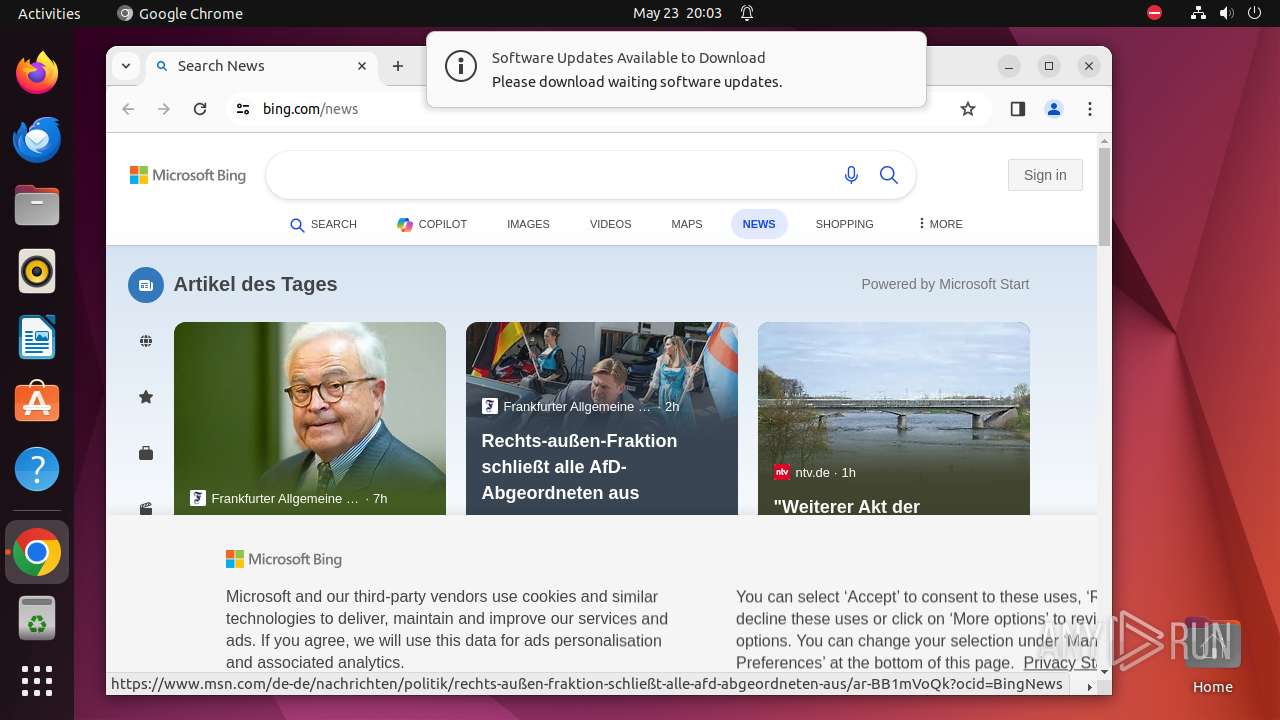Viewport: 1280px width, 720px height.
Task: Show Applications grid in dock
Action: [37, 681]
